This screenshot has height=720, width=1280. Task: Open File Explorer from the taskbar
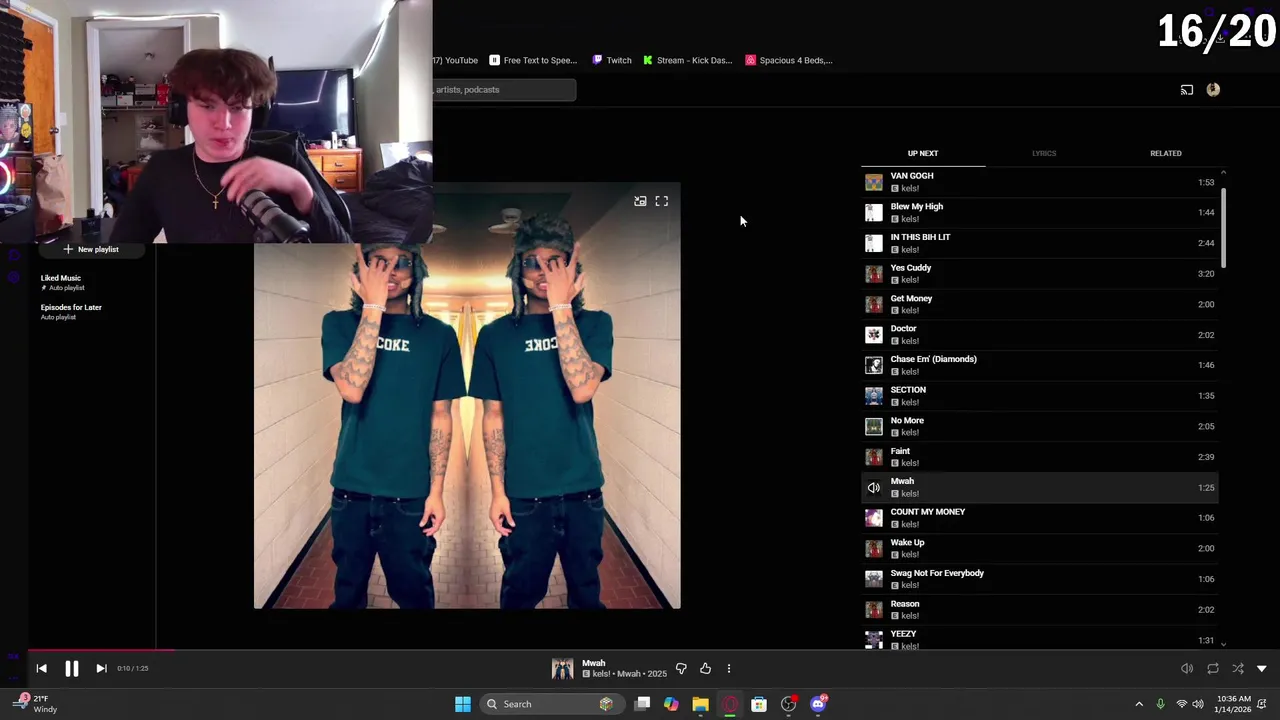[x=700, y=704]
